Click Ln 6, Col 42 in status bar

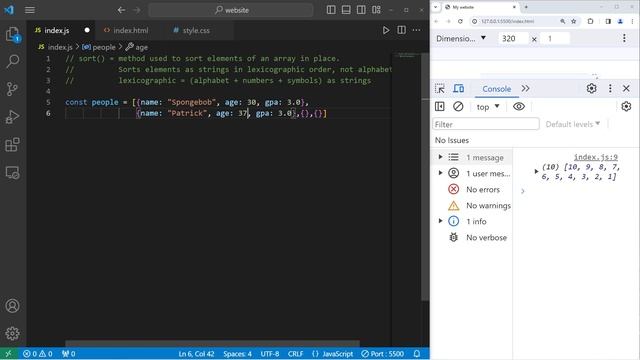pyautogui.click(x=196, y=353)
